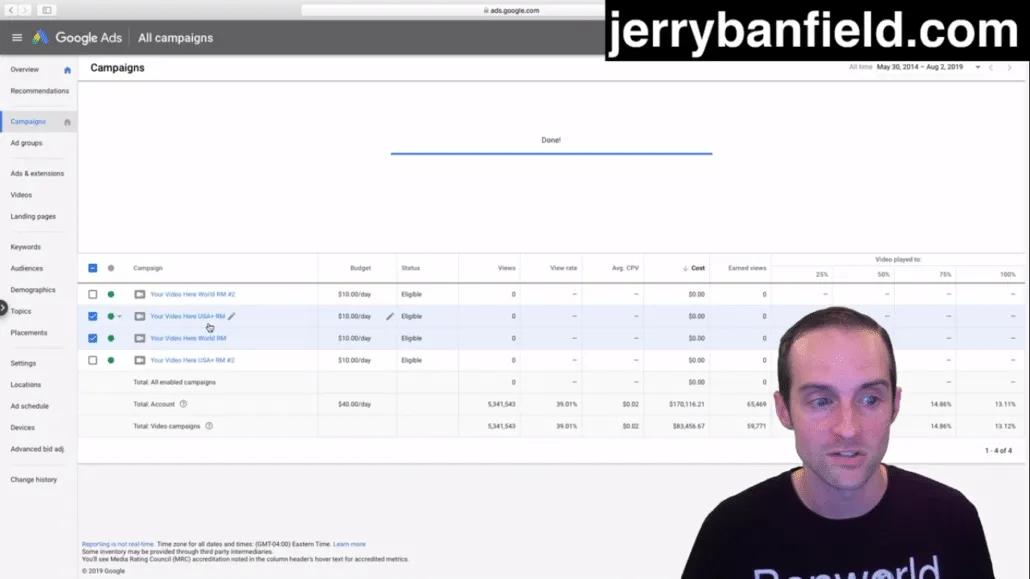Viewport: 1030px width, 579px height.
Task: Click help icon next to Total: Video campaigns
Action: pos(209,426)
